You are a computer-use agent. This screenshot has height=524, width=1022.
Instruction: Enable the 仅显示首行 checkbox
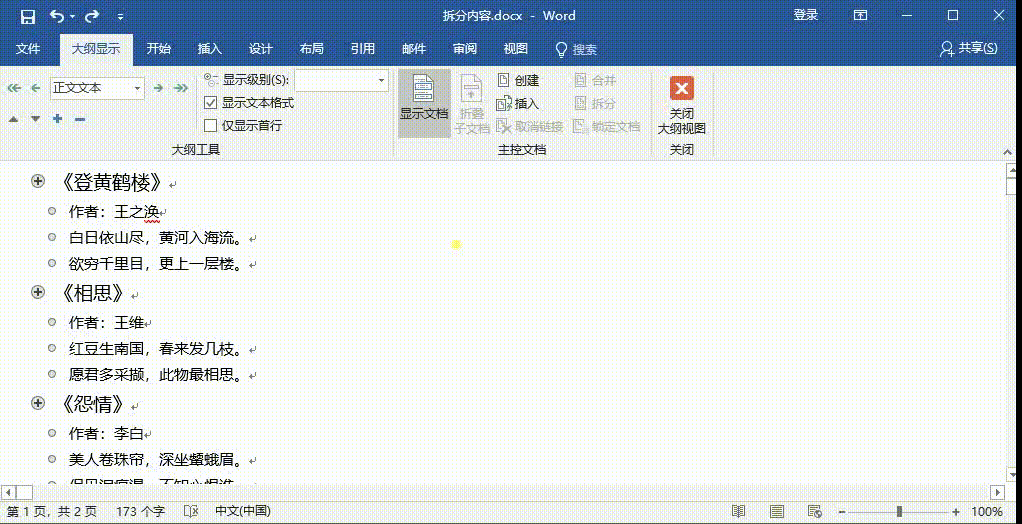tap(211, 126)
